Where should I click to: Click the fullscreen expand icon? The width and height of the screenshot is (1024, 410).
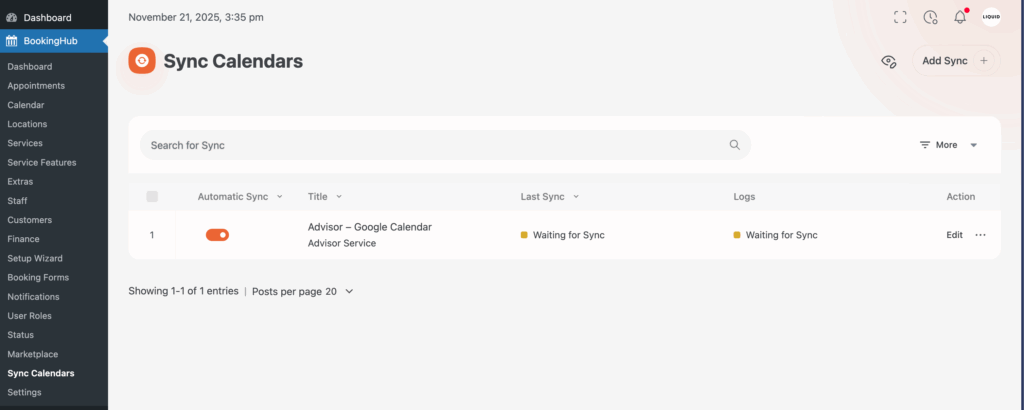[x=900, y=17]
